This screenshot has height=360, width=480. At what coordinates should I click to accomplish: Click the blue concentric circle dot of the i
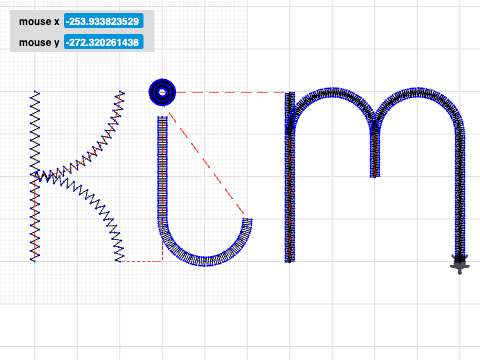[162, 92]
